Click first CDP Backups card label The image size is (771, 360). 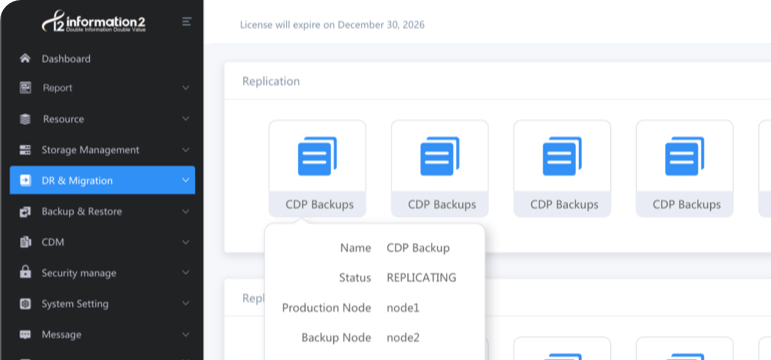320,205
